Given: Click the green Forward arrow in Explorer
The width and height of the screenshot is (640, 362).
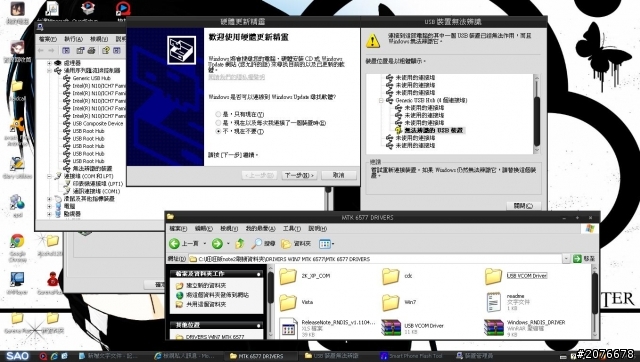Looking at the screenshot, I should [x=217, y=244].
